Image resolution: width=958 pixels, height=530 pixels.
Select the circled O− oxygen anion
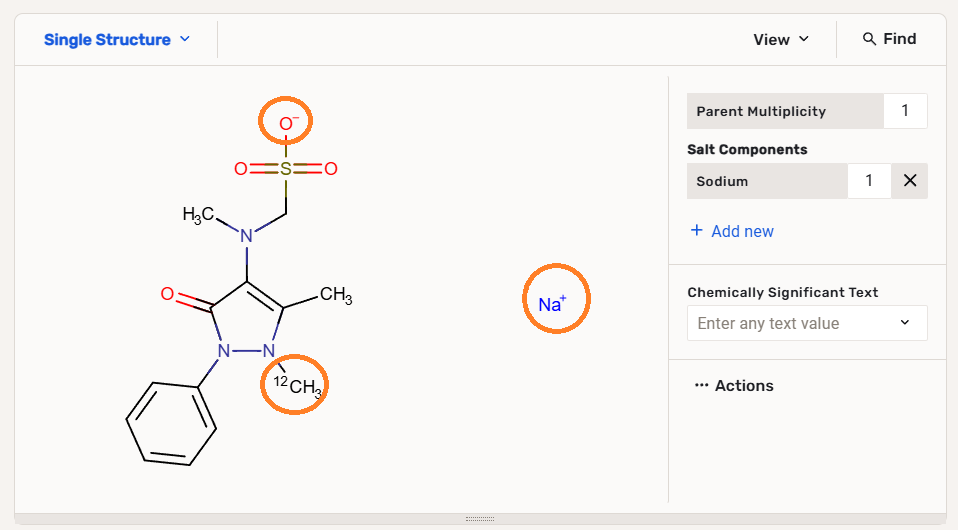pyautogui.click(x=286, y=123)
